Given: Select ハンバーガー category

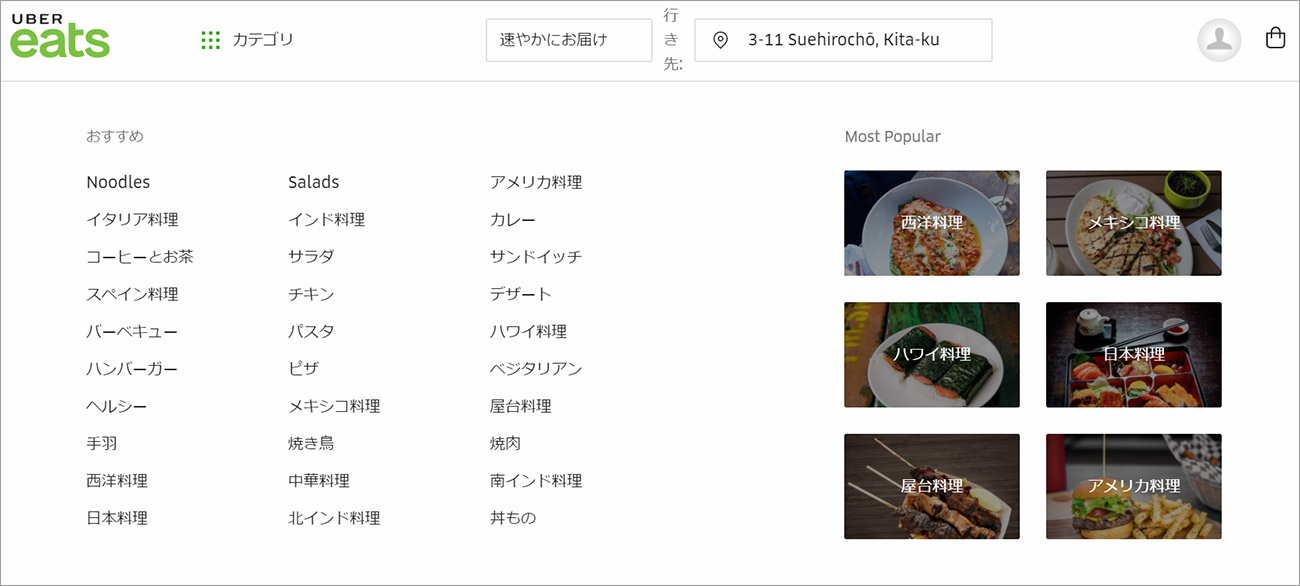Looking at the screenshot, I should coord(132,369).
